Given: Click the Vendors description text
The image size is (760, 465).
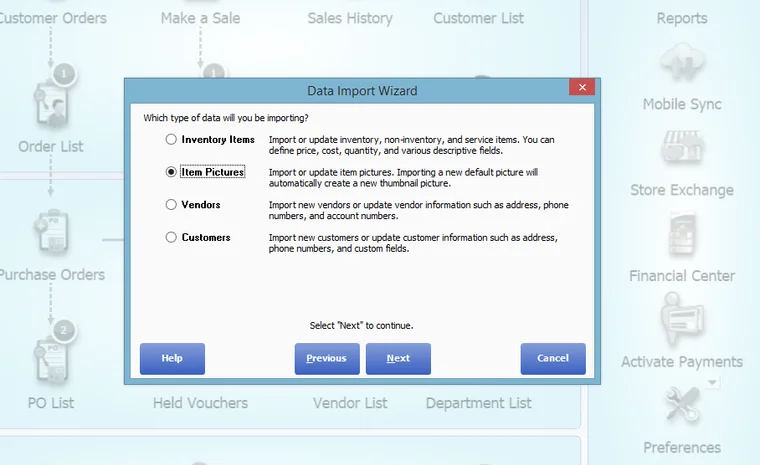Looking at the screenshot, I should 419,210.
